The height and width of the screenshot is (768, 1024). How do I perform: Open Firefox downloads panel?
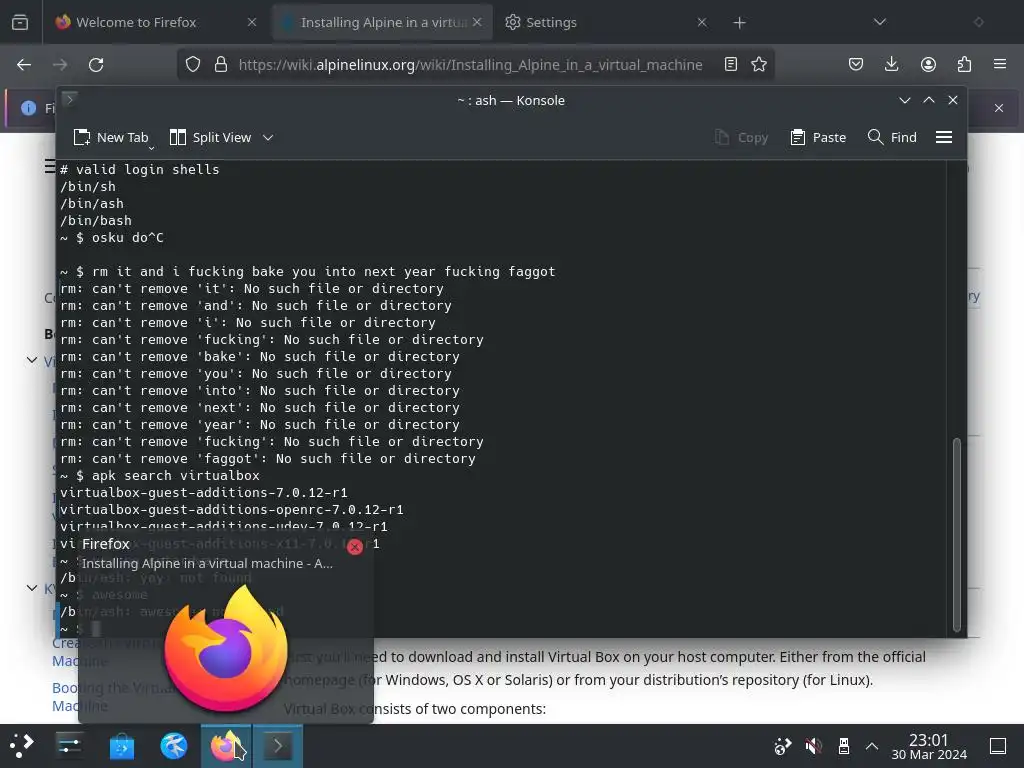click(891, 64)
